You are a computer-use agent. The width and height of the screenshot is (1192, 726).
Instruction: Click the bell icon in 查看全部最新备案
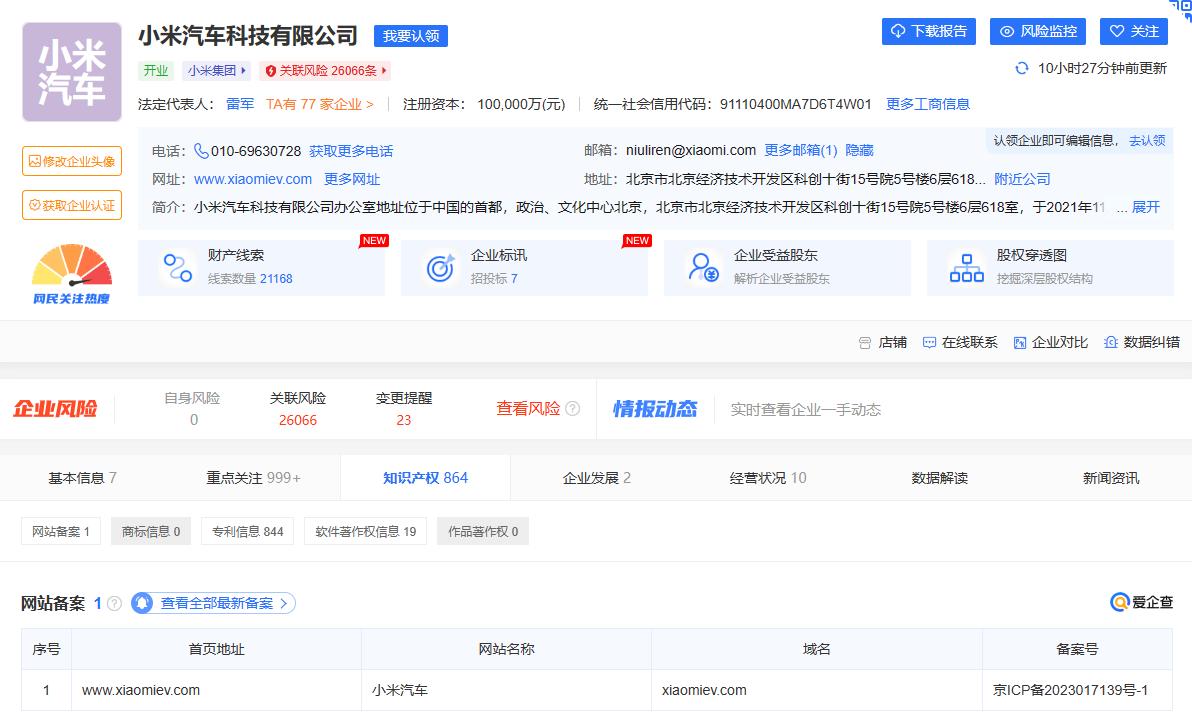(x=142, y=603)
